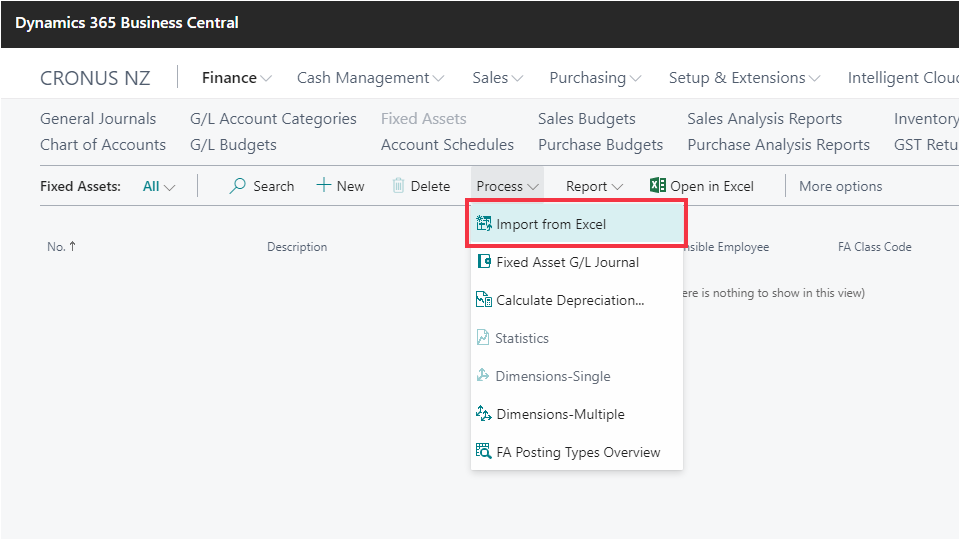The height and width of the screenshot is (540, 960).
Task: Click the FA Class Code column header
Action: click(x=874, y=247)
